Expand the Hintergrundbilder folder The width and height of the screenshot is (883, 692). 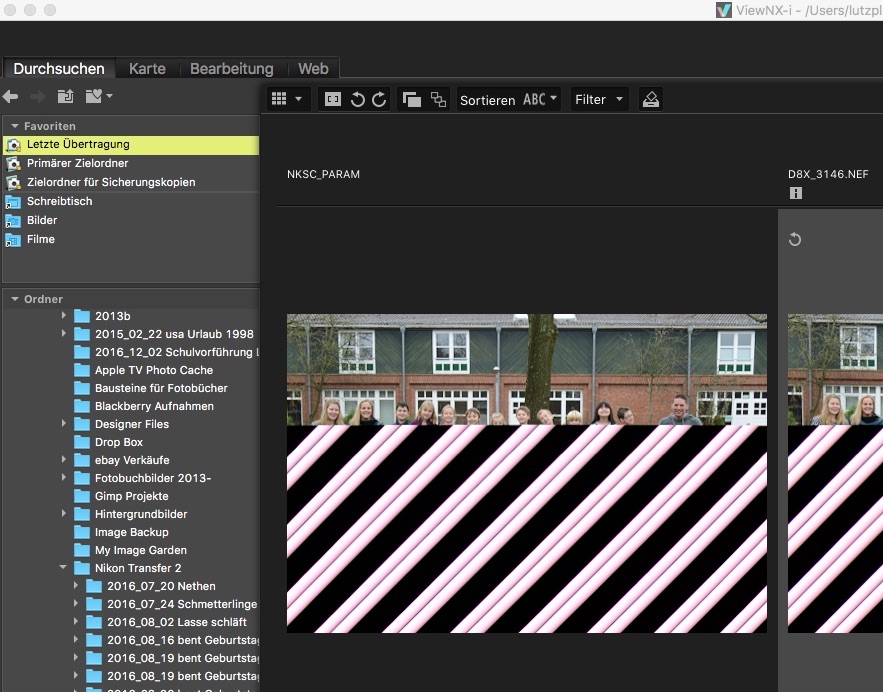click(64, 514)
